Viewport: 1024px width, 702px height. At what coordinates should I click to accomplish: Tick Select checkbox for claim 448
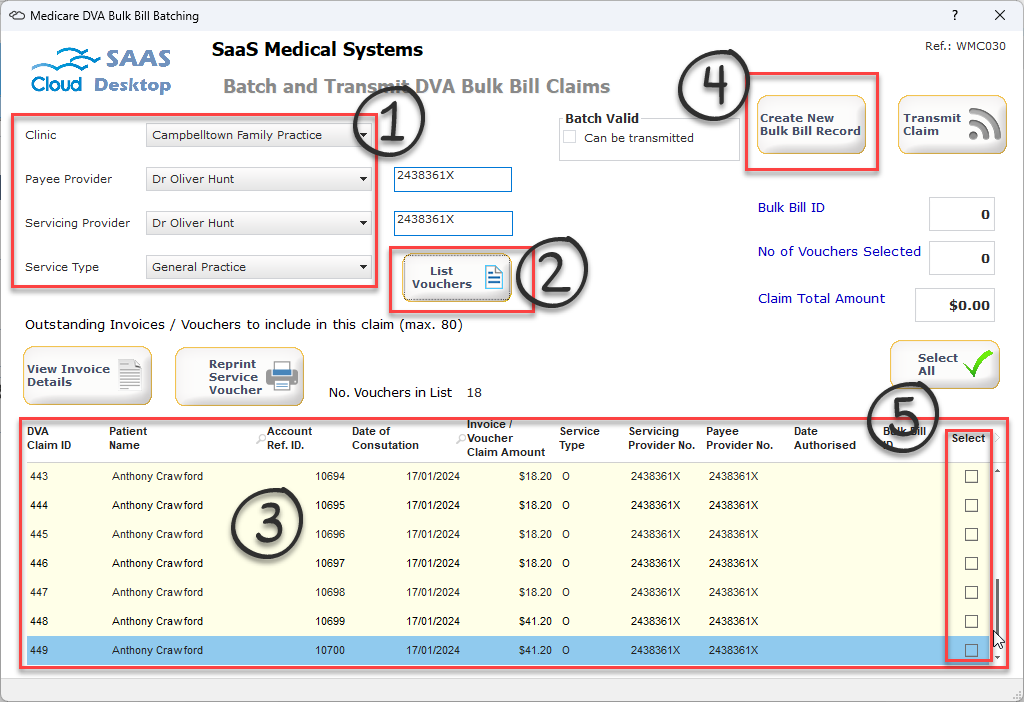(x=971, y=621)
